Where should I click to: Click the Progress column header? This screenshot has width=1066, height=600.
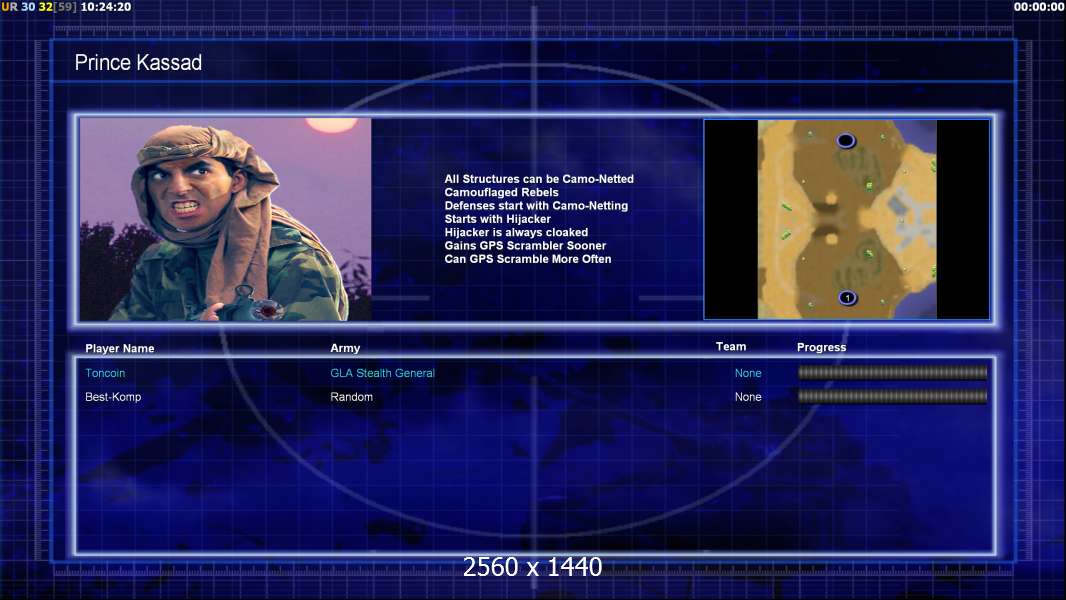[x=821, y=347]
